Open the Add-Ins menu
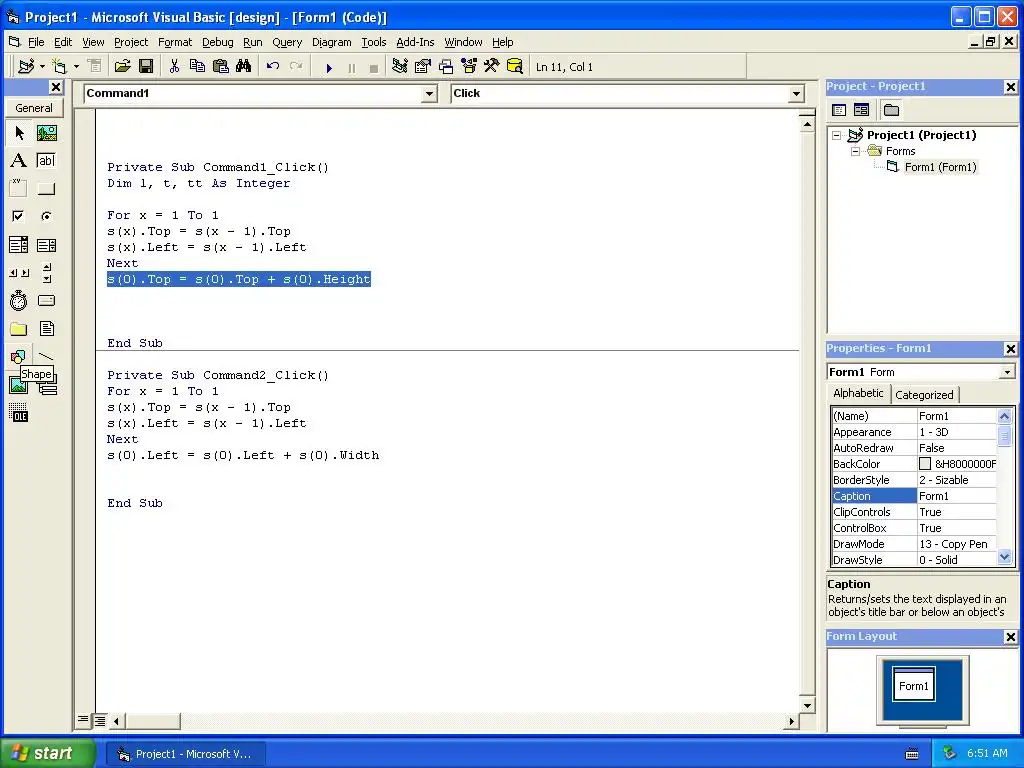 415,42
